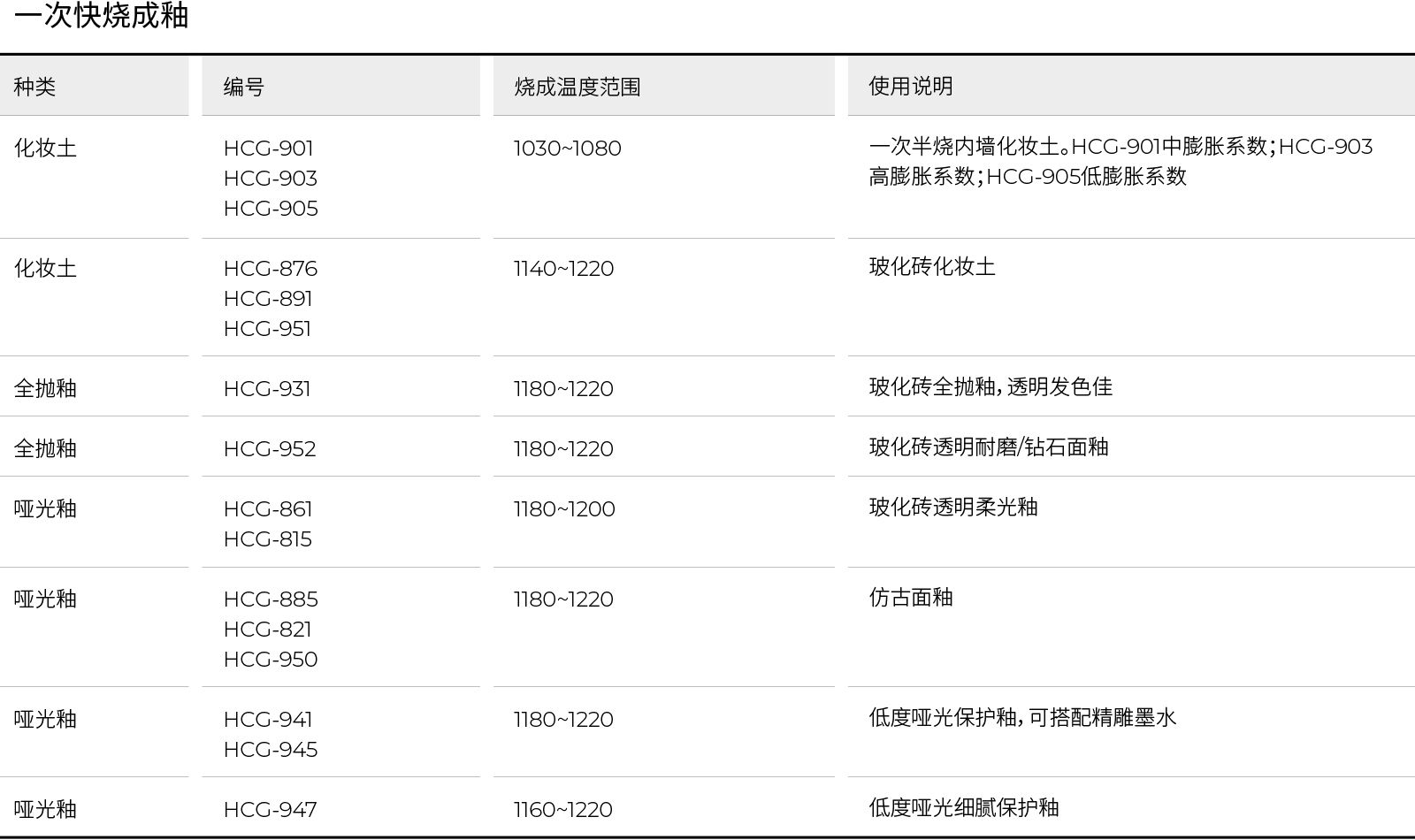The width and height of the screenshot is (1415, 840).
Task: Click the 种类 column header
Action: (x=34, y=87)
